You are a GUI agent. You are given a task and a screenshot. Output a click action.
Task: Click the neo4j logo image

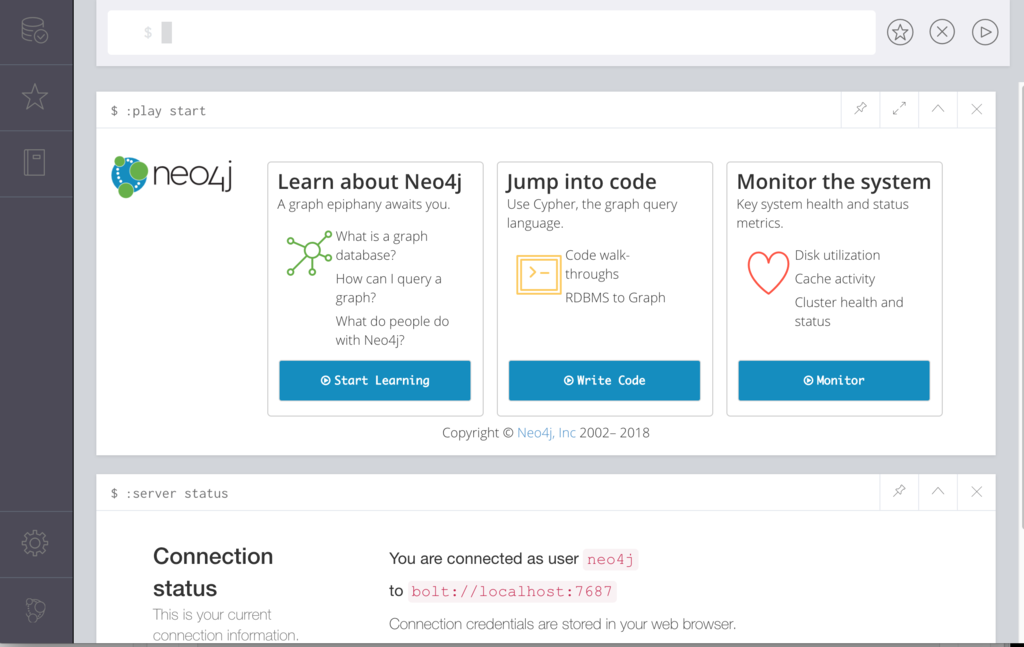coord(172,176)
